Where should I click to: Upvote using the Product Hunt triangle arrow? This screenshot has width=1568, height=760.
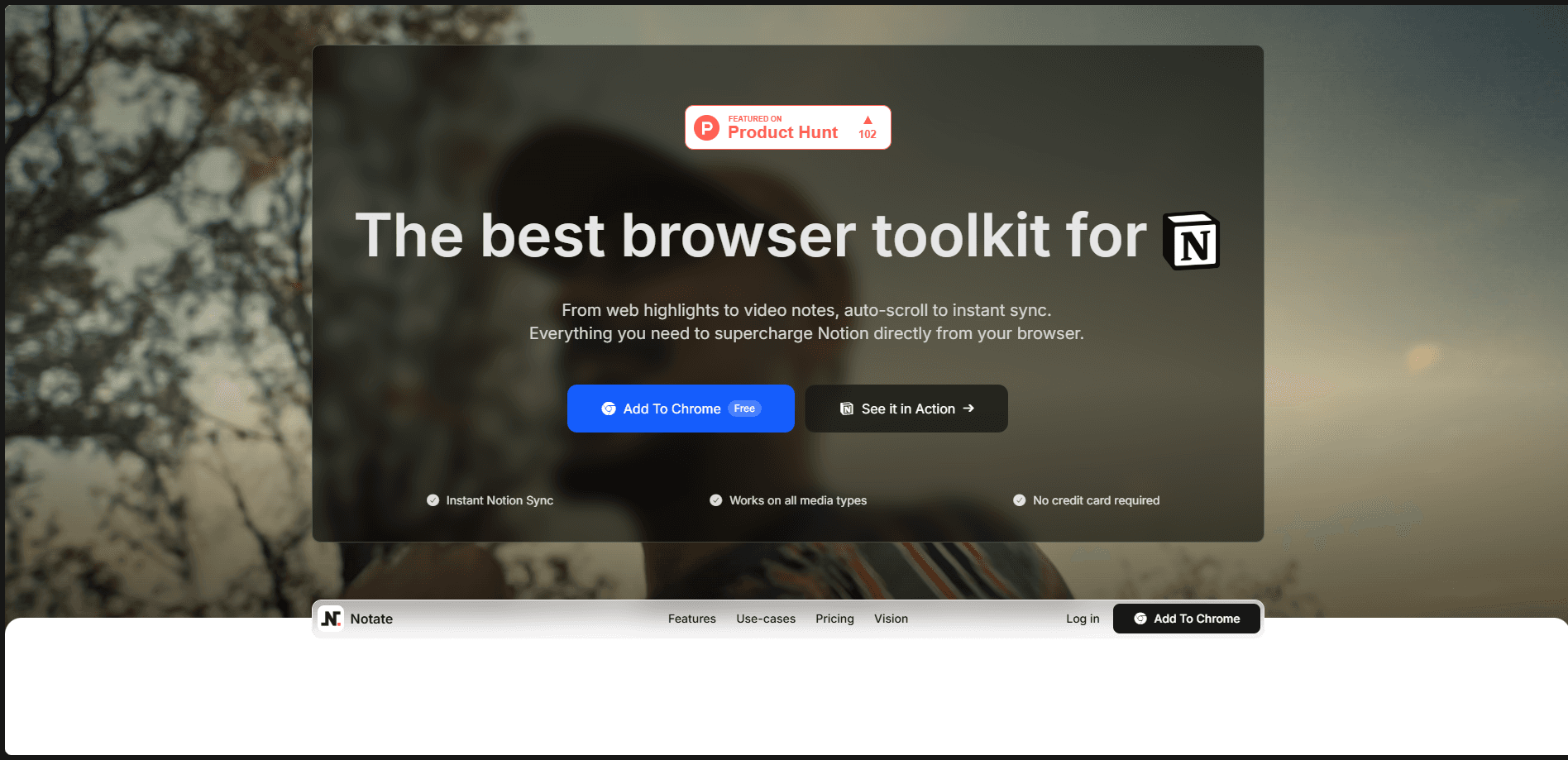pos(868,120)
